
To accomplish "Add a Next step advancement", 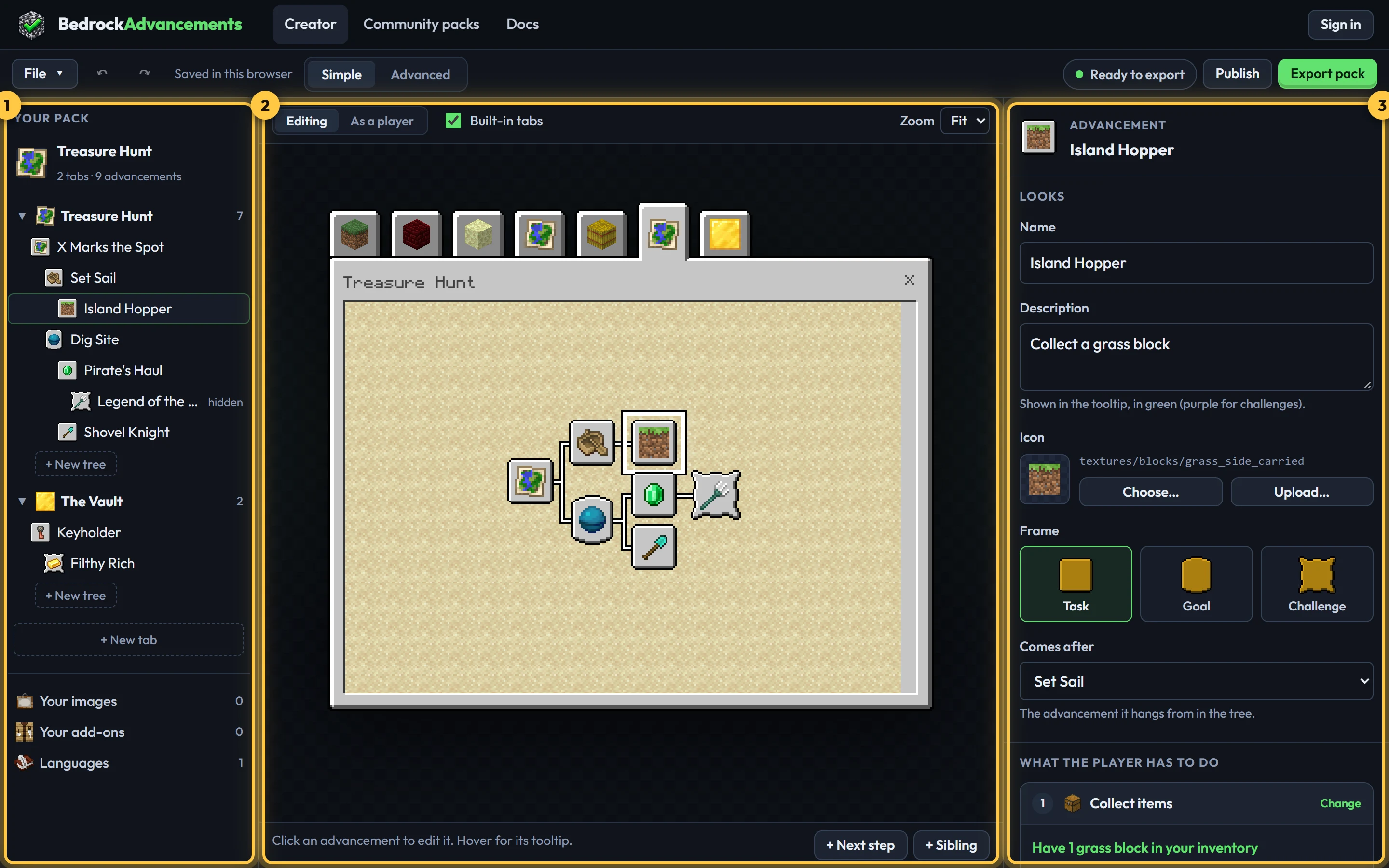I will [x=860, y=845].
